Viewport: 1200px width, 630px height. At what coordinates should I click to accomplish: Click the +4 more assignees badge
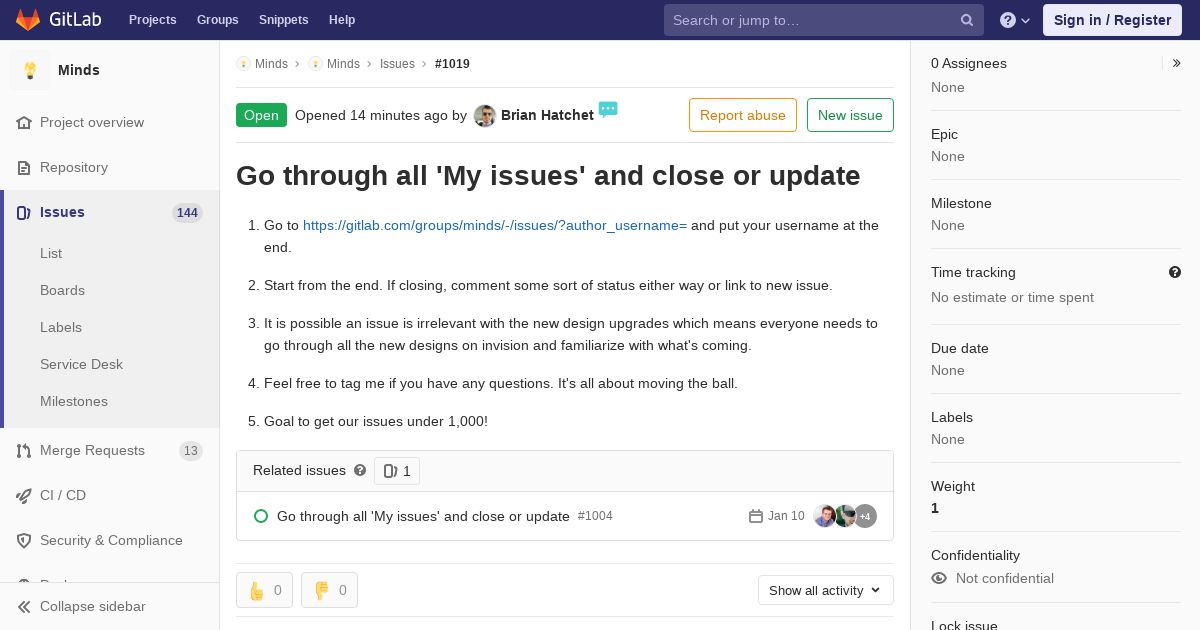[865, 516]
